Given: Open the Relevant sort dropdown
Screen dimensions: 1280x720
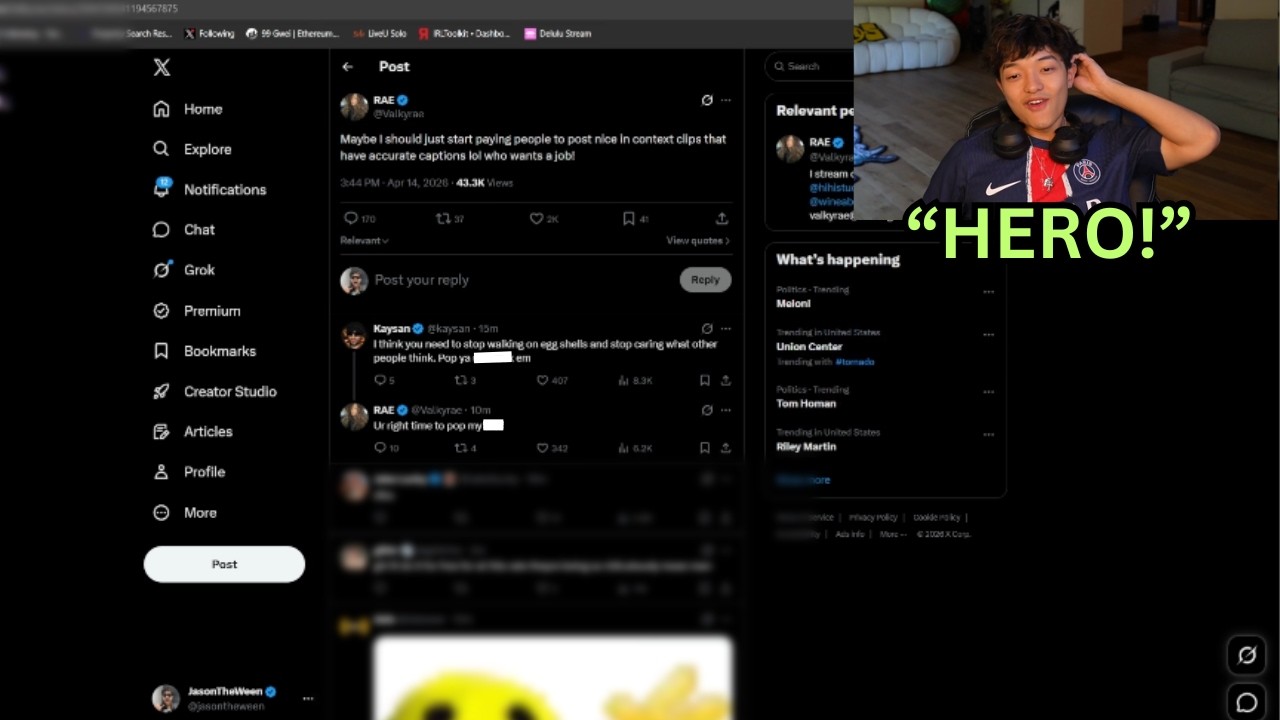Looking at the screenshot, I should (x=364, y=240).
